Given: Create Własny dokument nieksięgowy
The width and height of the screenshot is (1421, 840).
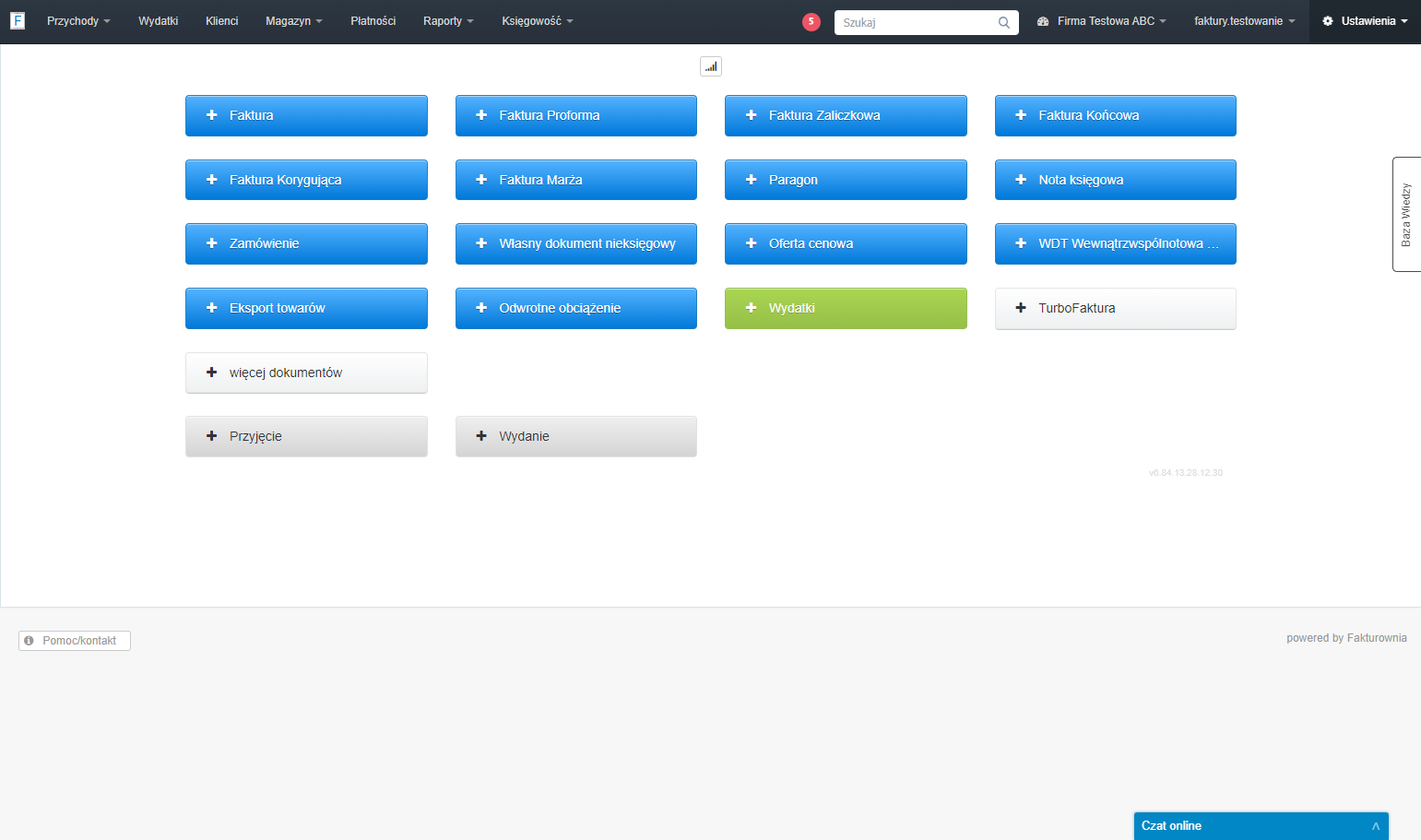Looking at the screenshot, I should (576, 243).
